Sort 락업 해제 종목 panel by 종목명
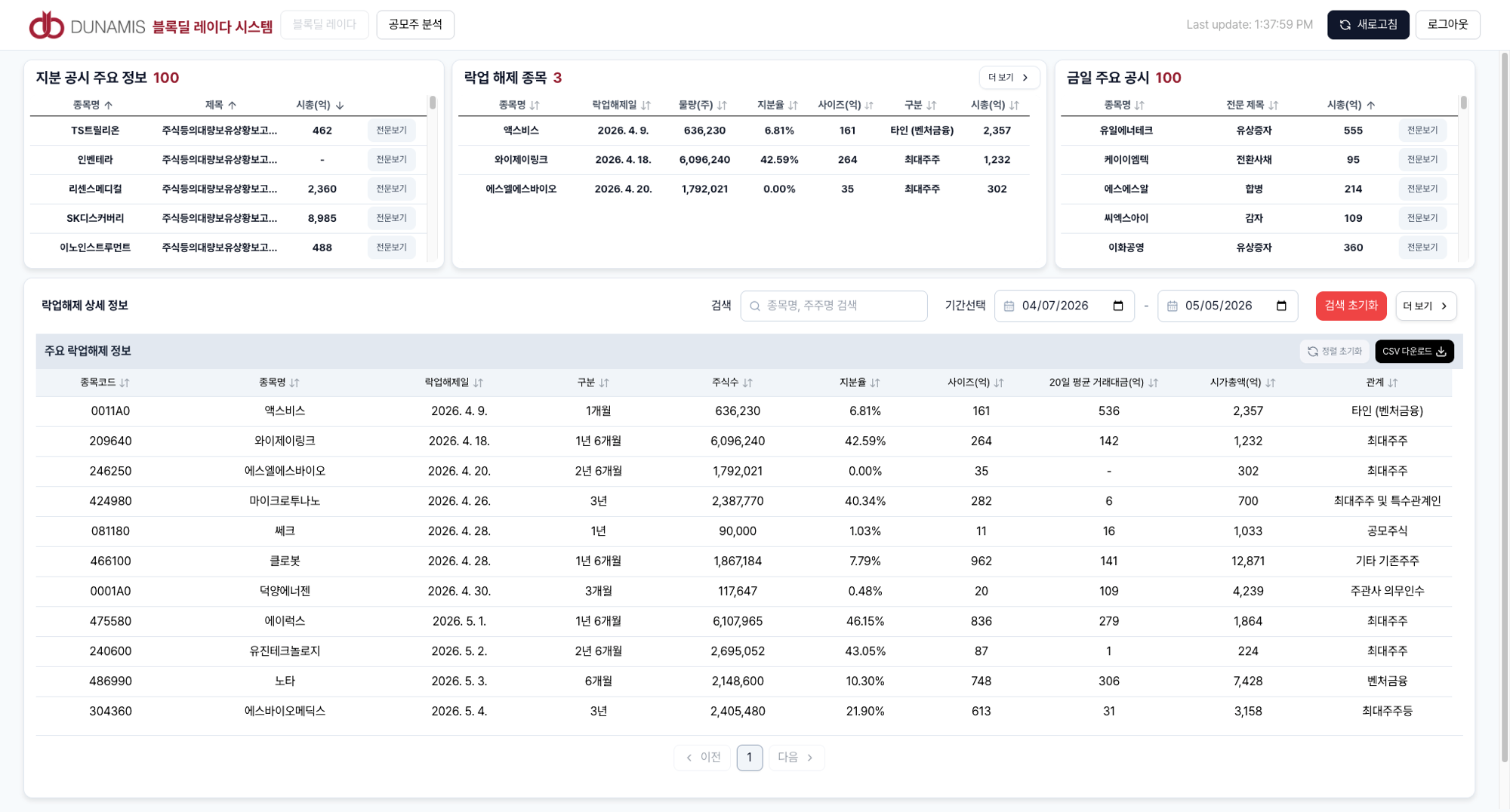The width and height of the screenshot is (1510, 812). 535,105
